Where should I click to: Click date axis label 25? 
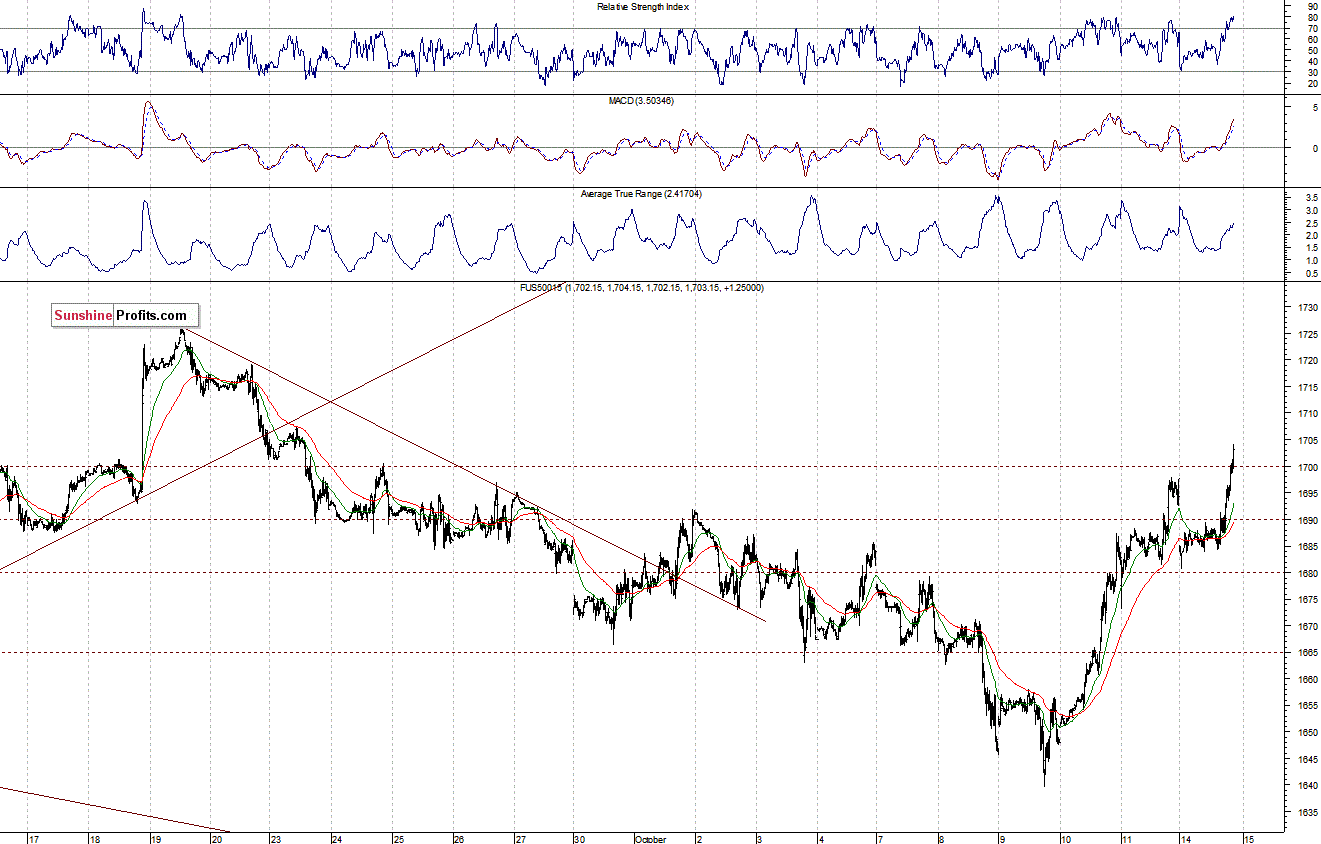pyautogui.click(x=398, y=839)
